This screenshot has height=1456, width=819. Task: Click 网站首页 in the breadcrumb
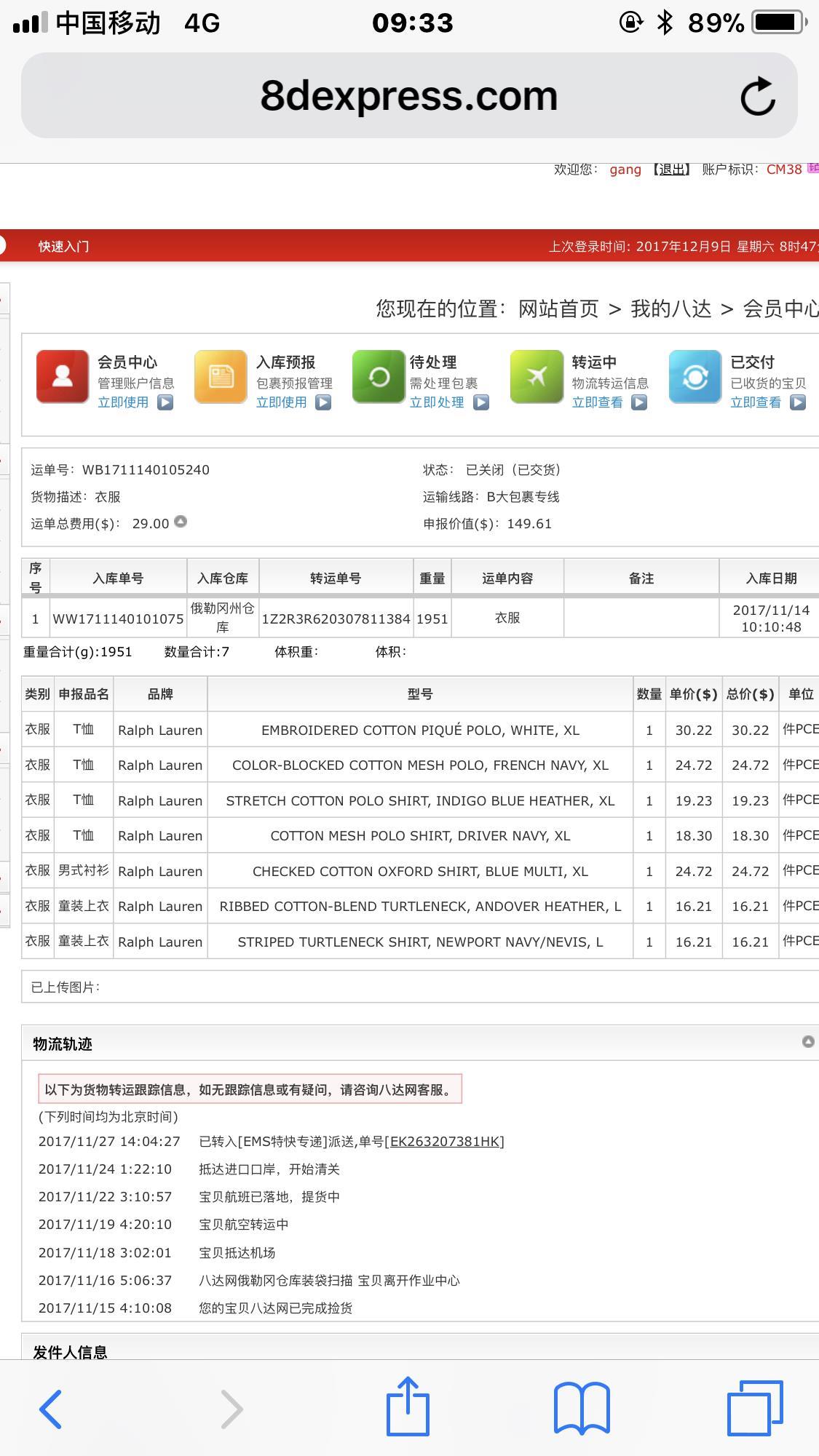[558, 309]
